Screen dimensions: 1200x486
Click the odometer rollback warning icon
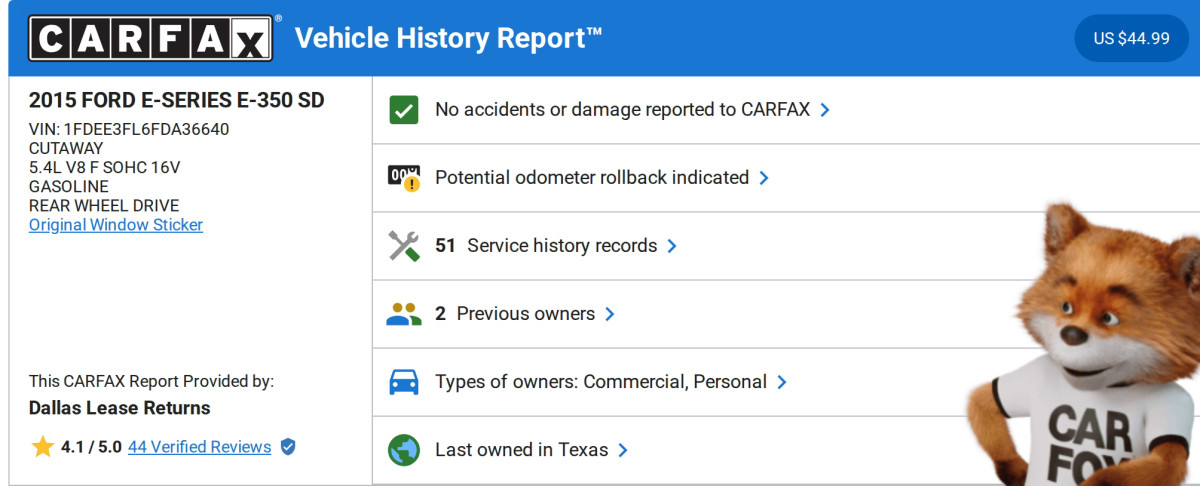404,178
